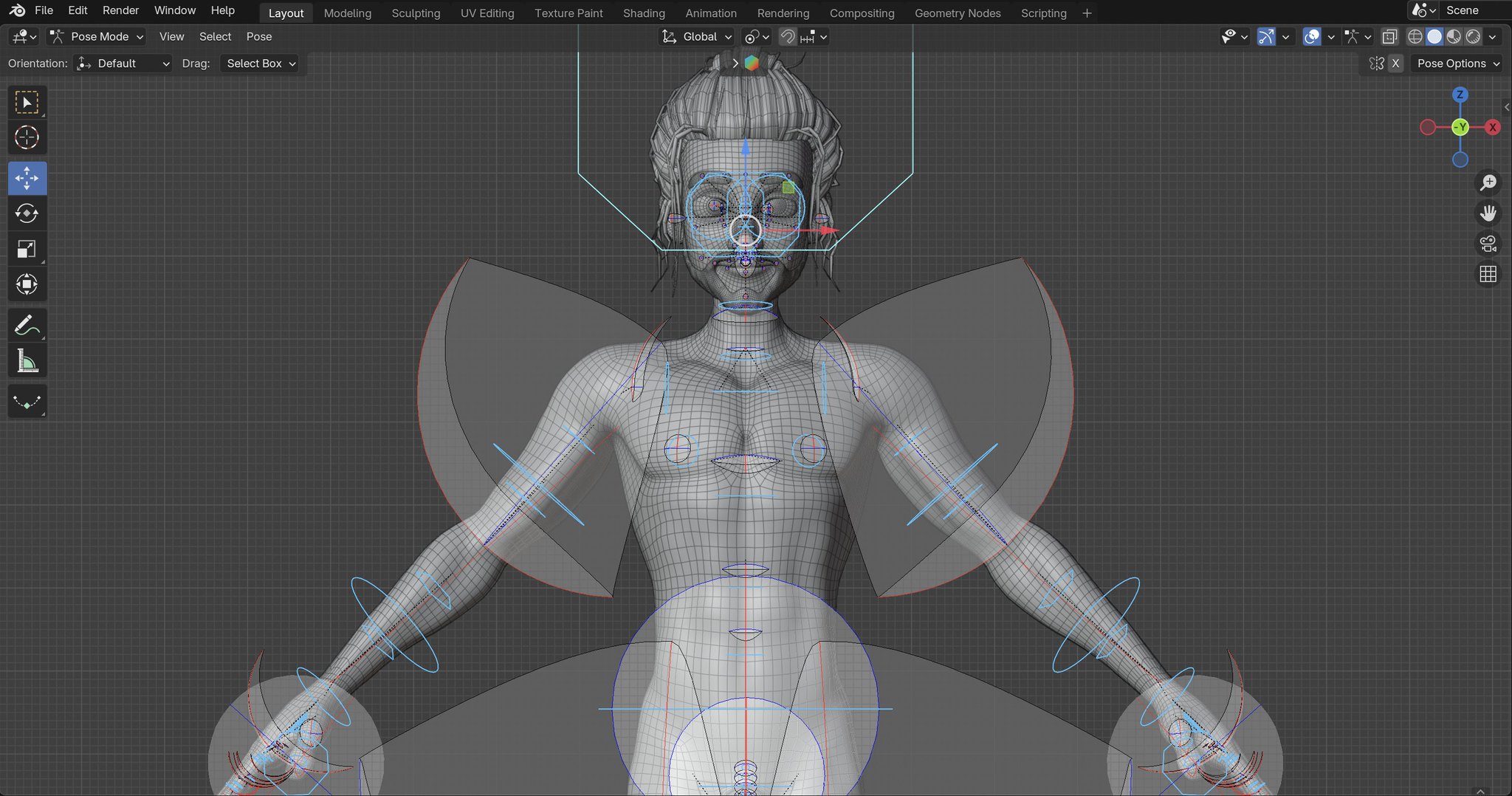Switch to rendered viewport shading

click(x=1473, y=36)
